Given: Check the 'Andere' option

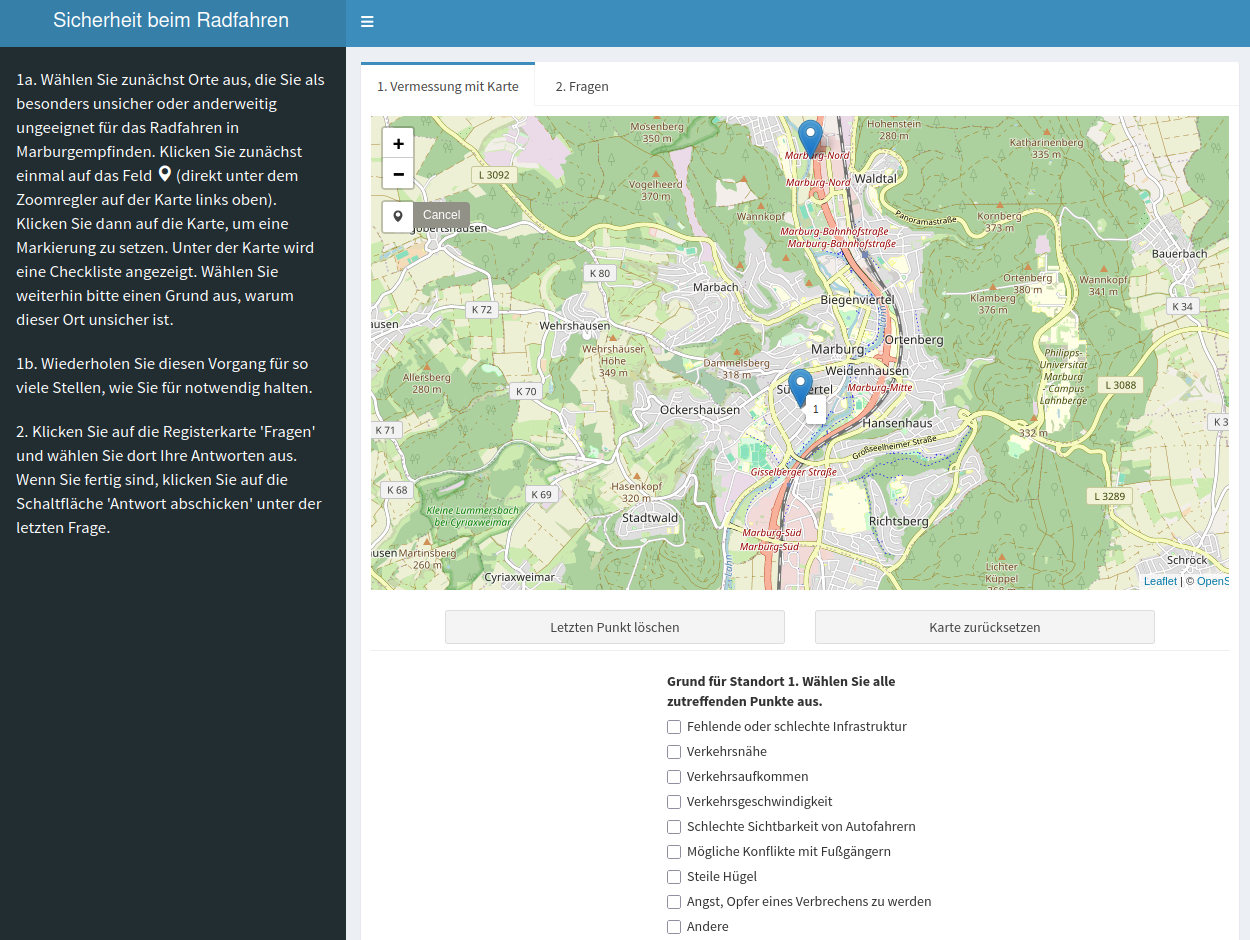Looking at the screenshot, I should click(674, 927).
